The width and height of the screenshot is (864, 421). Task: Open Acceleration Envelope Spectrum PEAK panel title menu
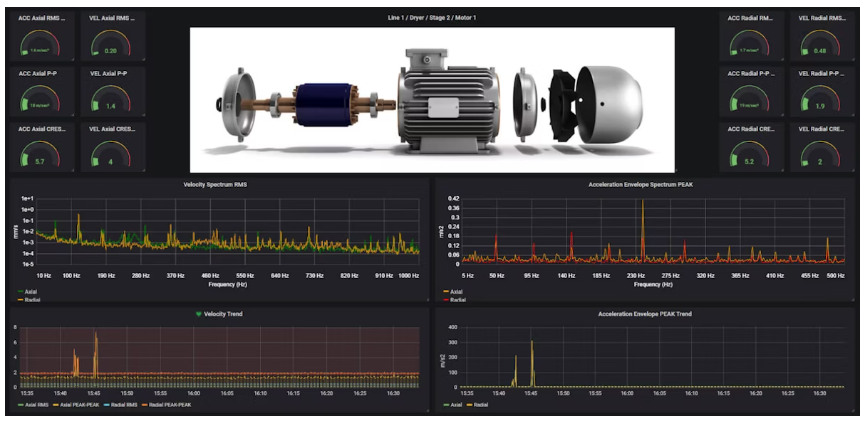[x=647, y=185]
